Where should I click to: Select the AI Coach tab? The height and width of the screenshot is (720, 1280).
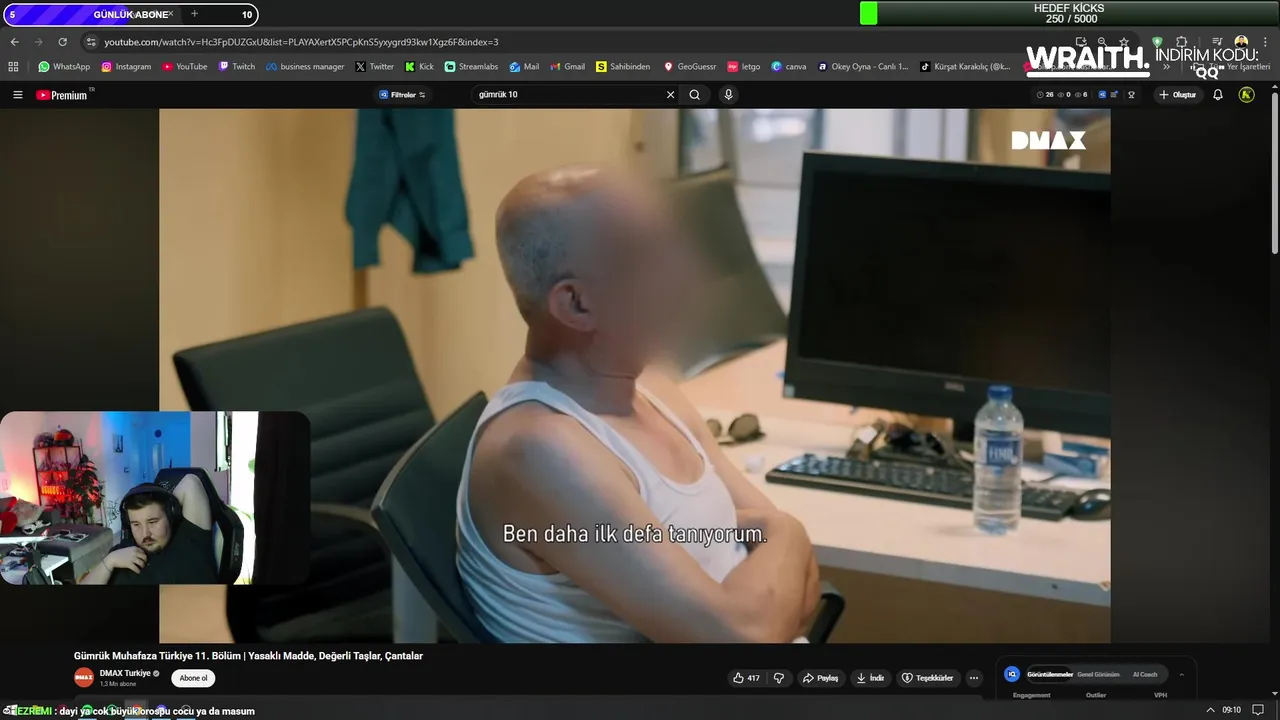(1145, 674)
